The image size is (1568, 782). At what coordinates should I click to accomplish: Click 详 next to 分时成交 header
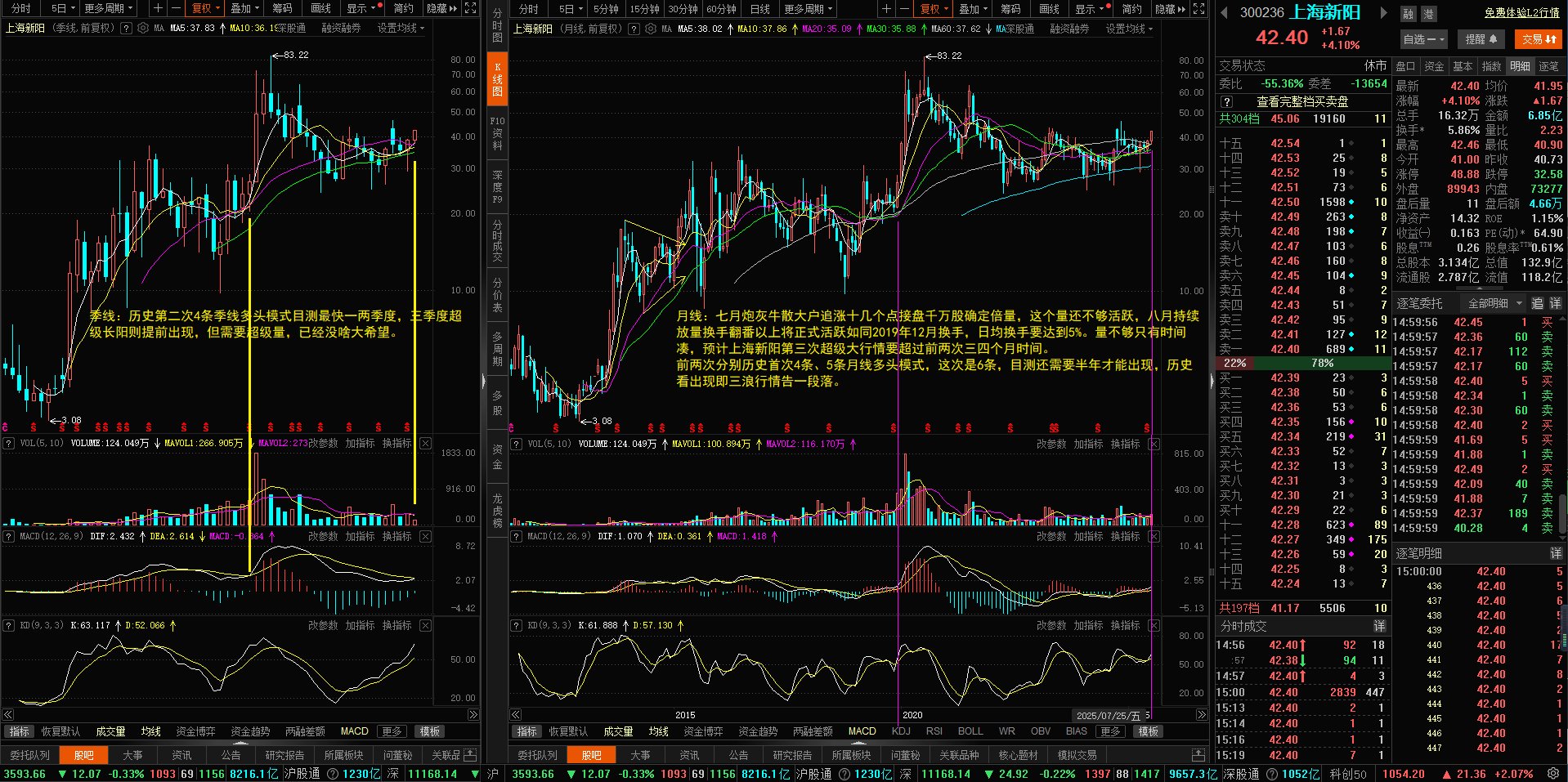pos(1379,626)
